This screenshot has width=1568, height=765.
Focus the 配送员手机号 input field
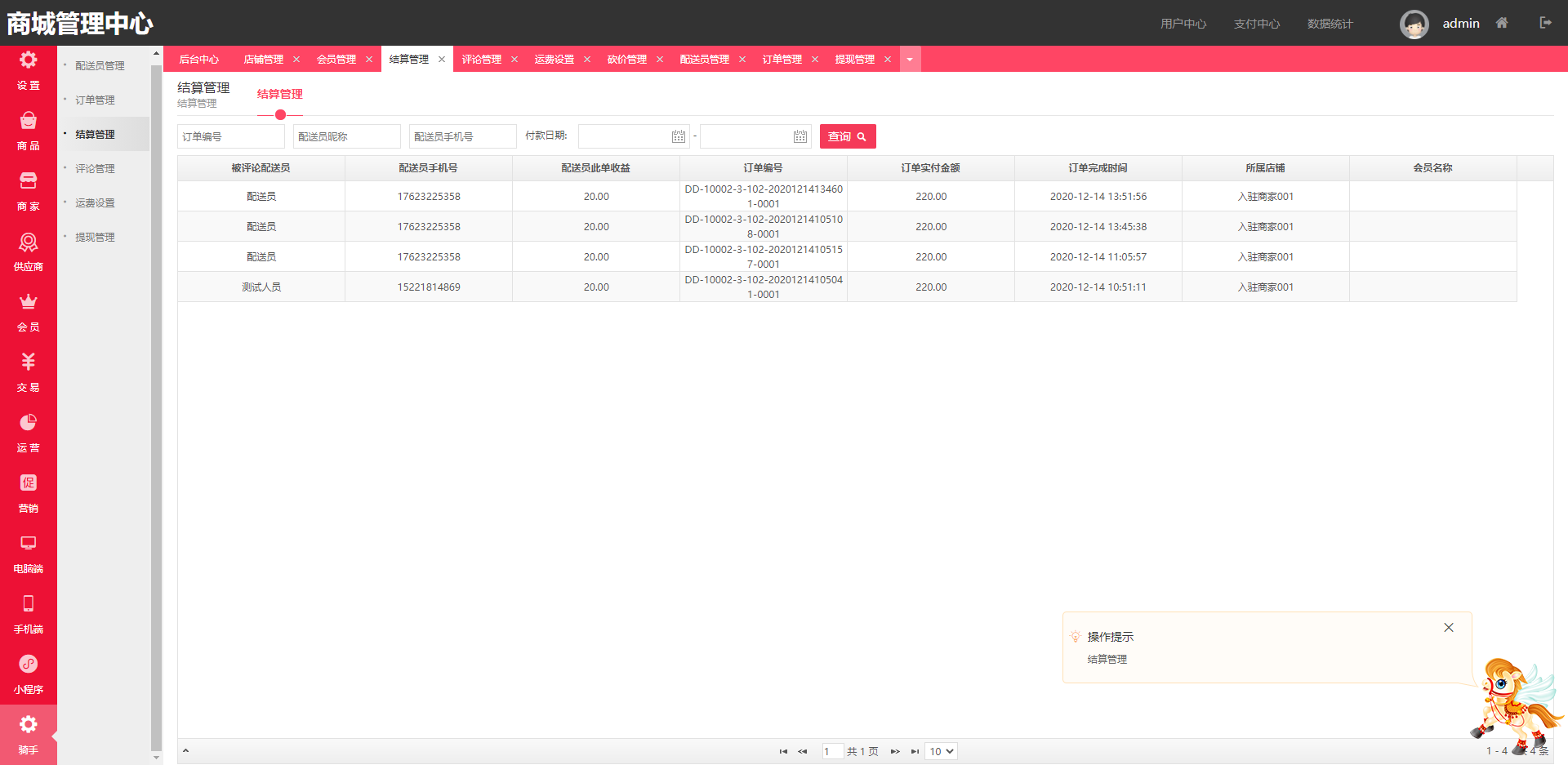coord(463,136)
